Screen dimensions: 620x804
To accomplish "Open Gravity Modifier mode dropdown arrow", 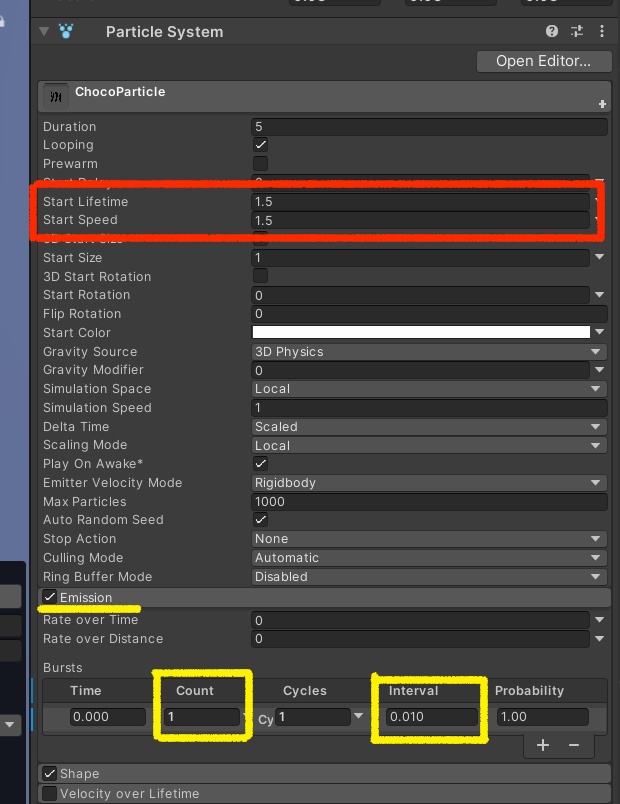I will 599,370.
